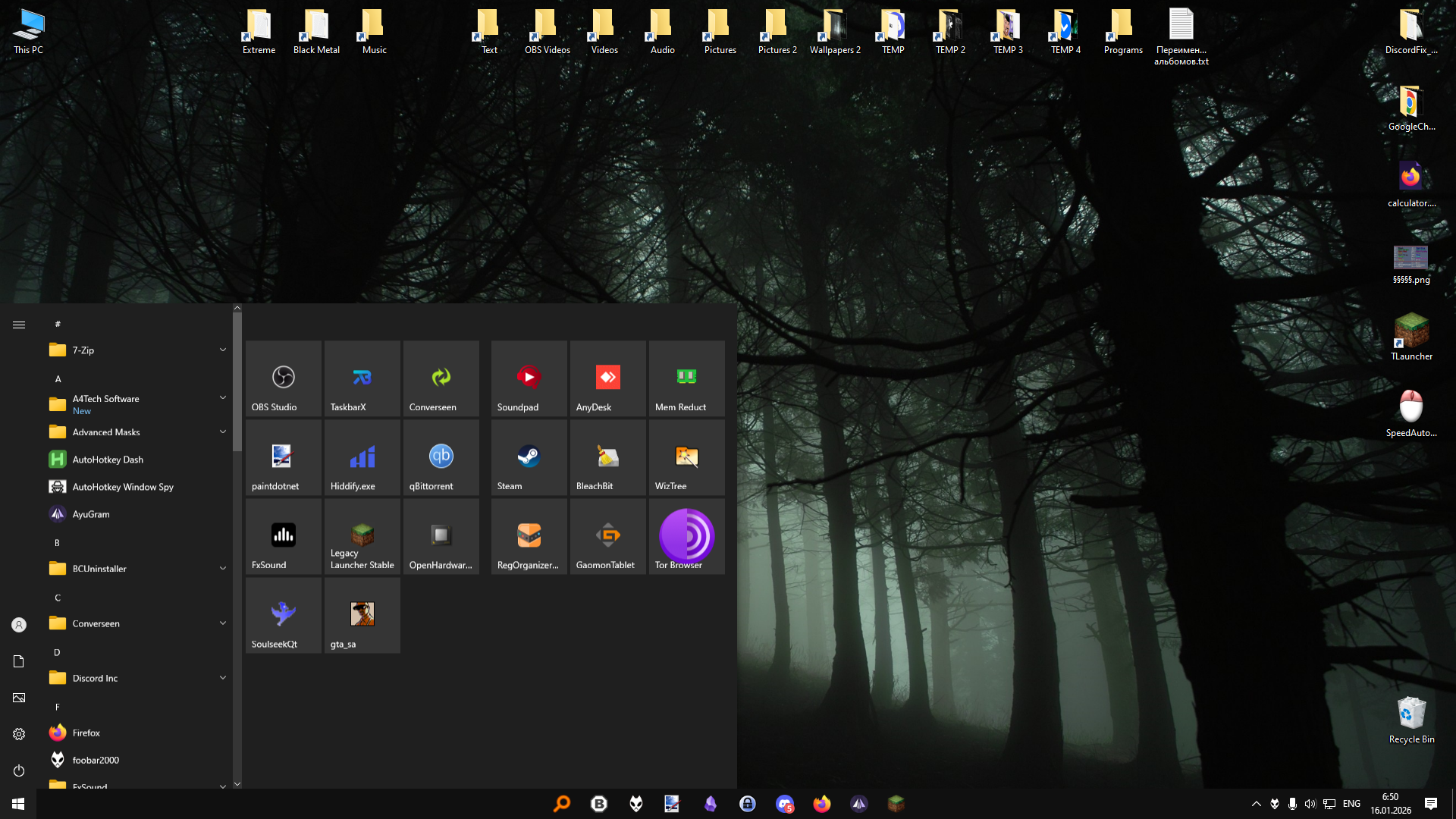Expand the Start menu hamburger navigation
Viewport: 1456px width, 819px height.
(x=19, y=325)
